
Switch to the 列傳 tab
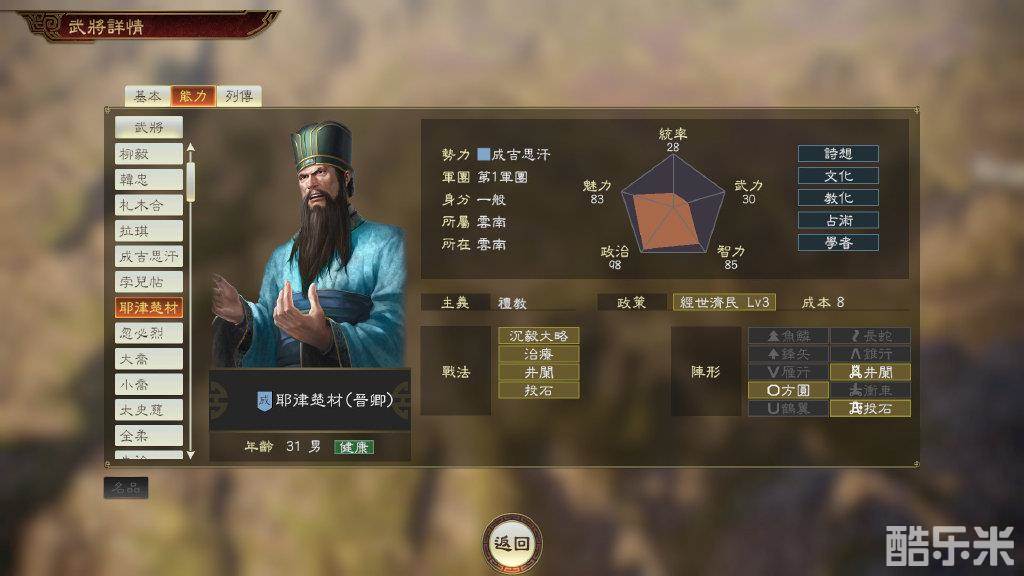239,96
